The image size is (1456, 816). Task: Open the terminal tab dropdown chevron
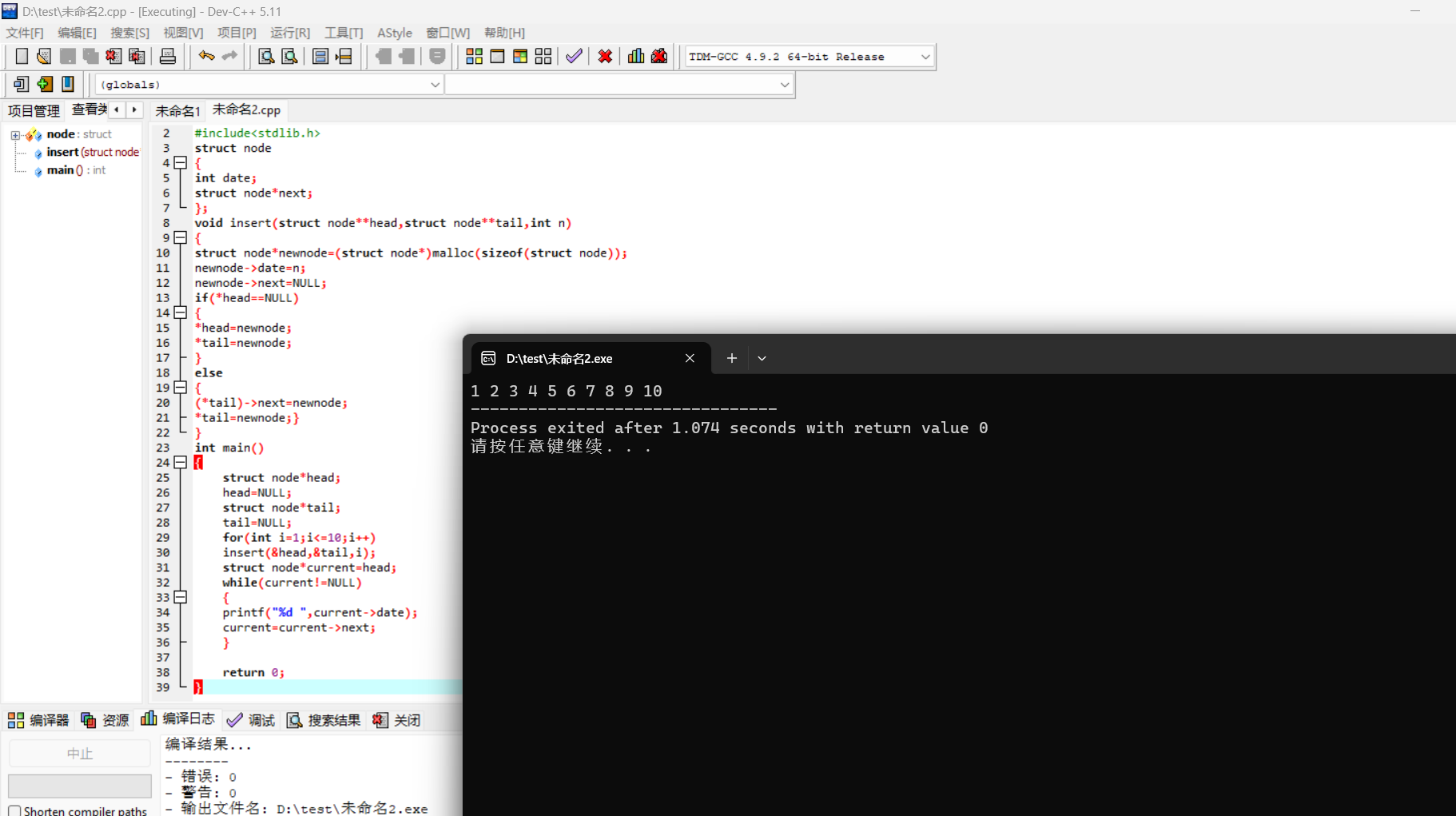762,358
